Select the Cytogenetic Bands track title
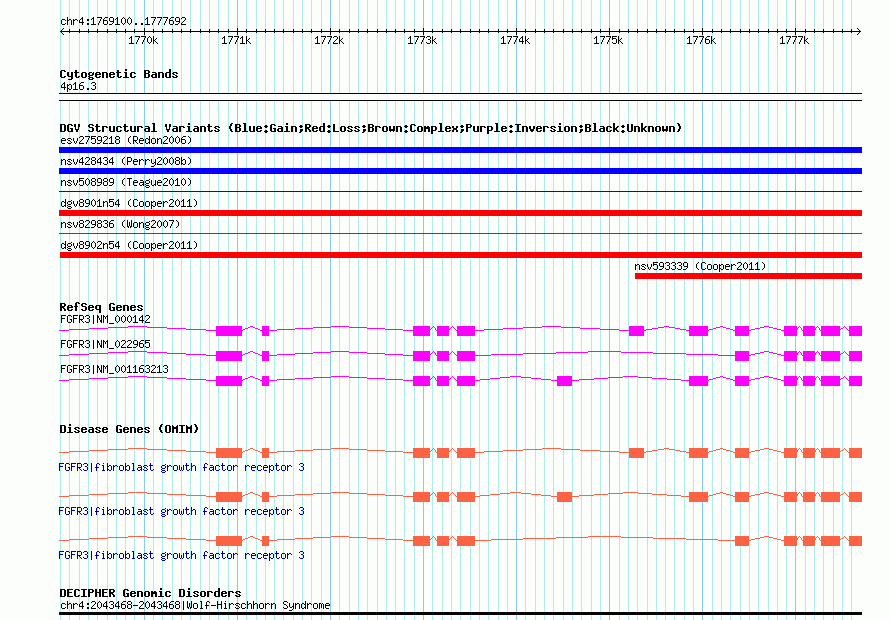The image size is (890, 620). click(x=119, y=74)
